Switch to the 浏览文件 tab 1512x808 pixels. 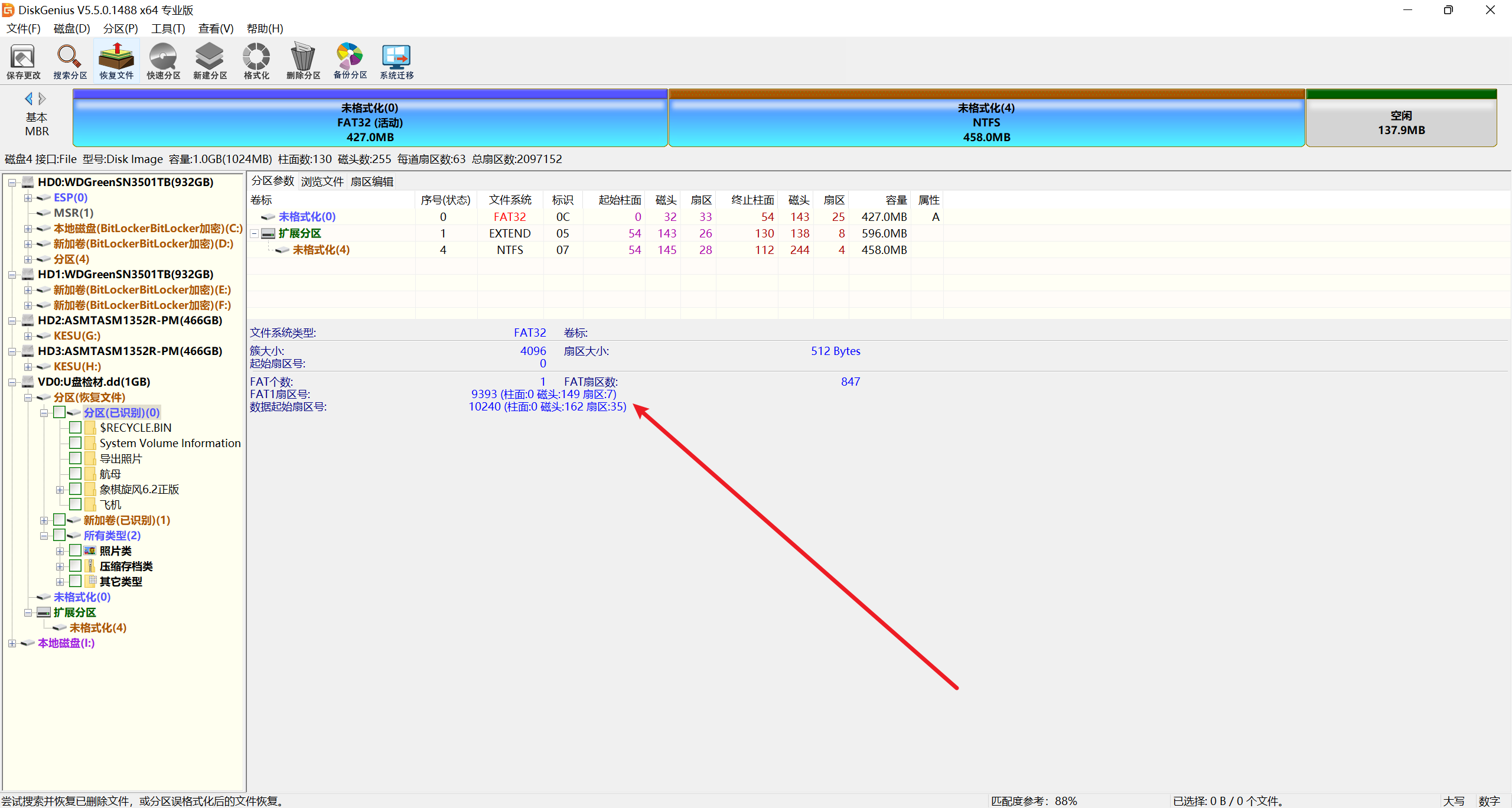point(322,181)
